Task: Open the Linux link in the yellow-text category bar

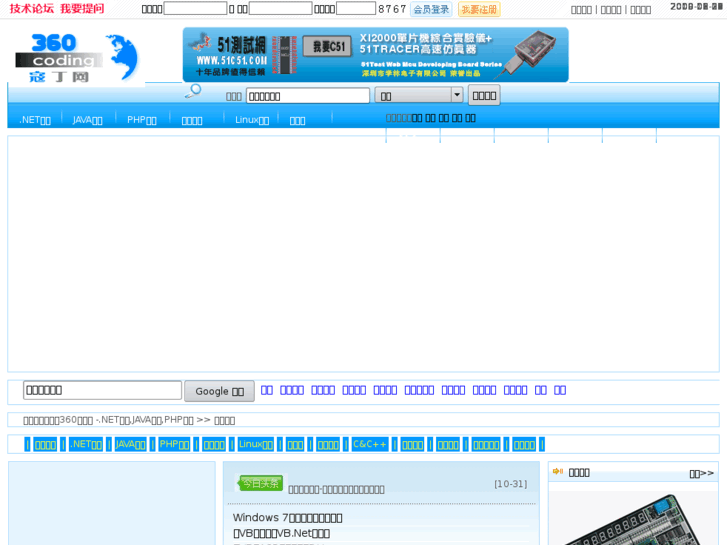Action: (255, 444)
